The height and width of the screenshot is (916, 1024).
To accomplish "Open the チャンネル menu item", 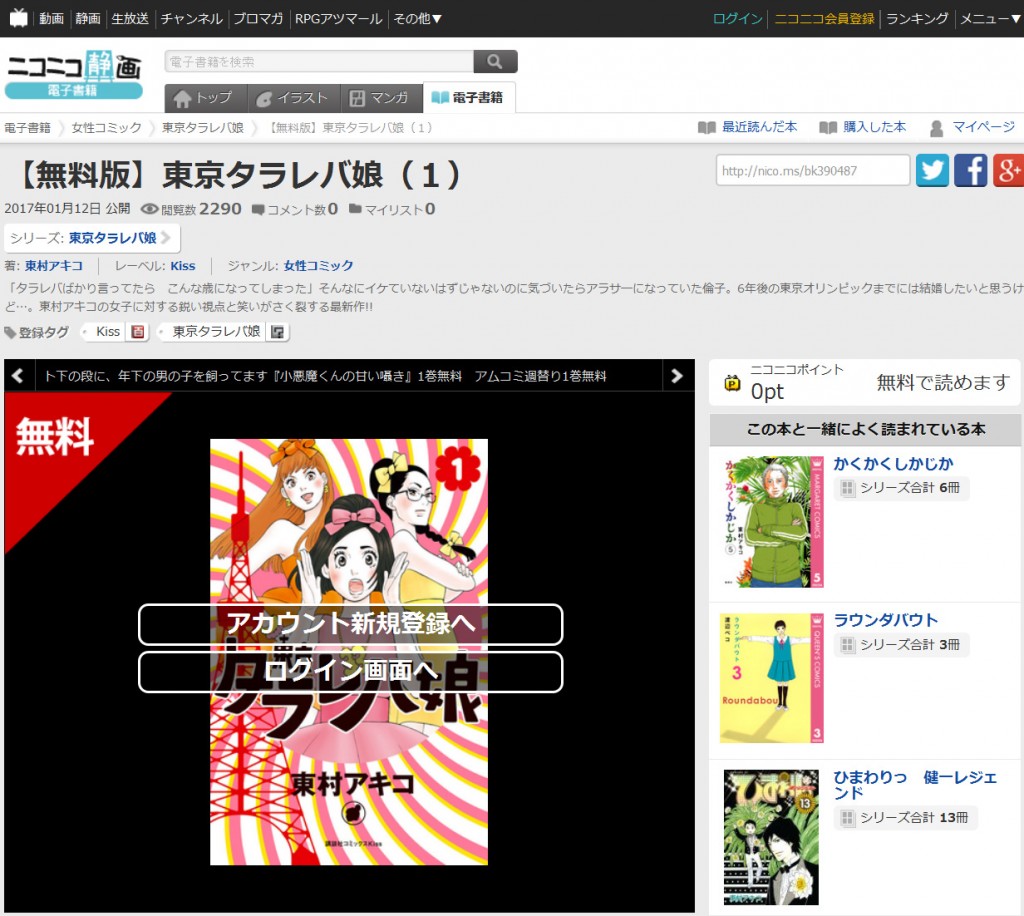I will pyautogui.click(x=191, y=18).
